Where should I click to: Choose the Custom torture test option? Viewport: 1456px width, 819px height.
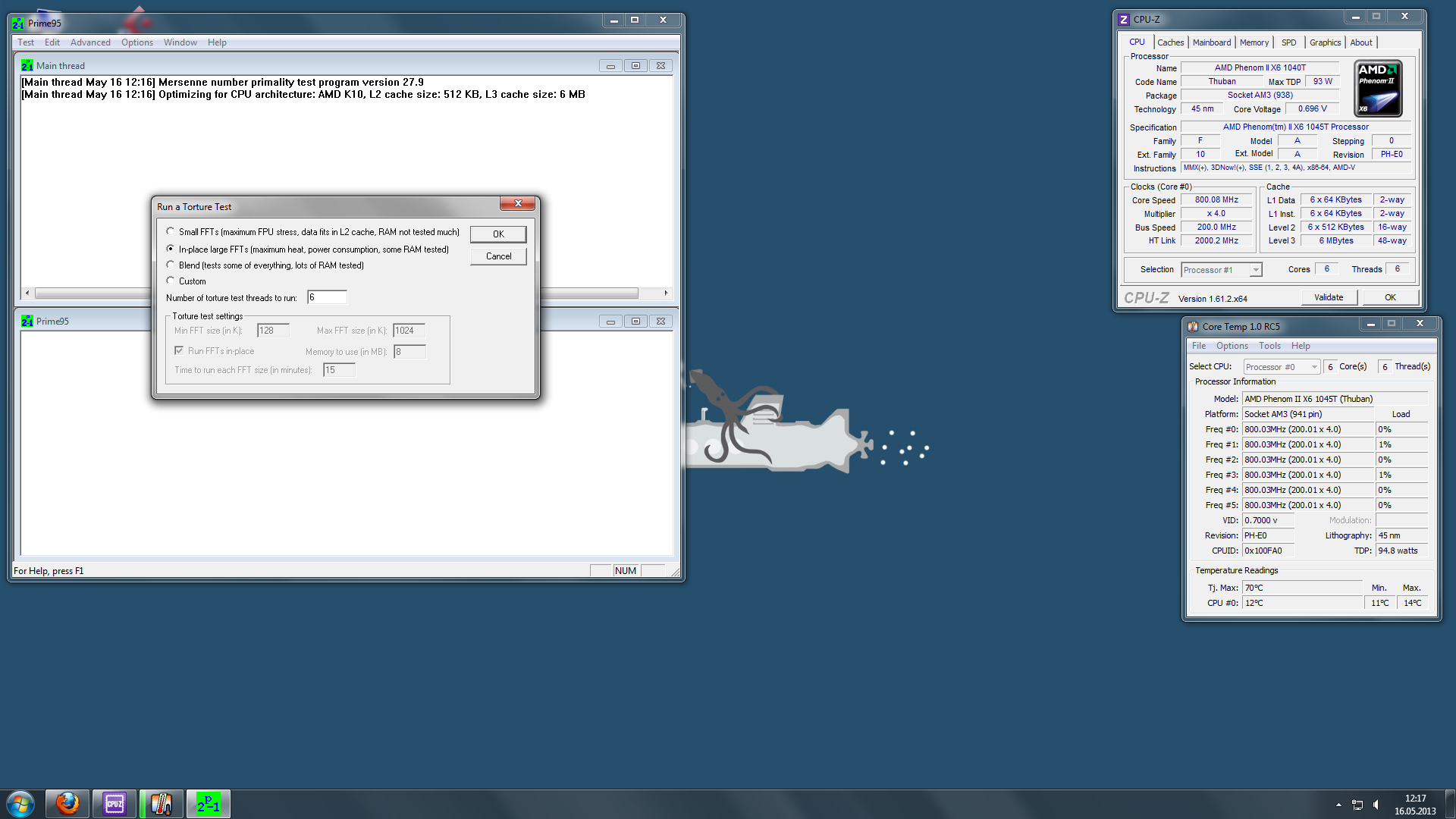tap(171, 281)
